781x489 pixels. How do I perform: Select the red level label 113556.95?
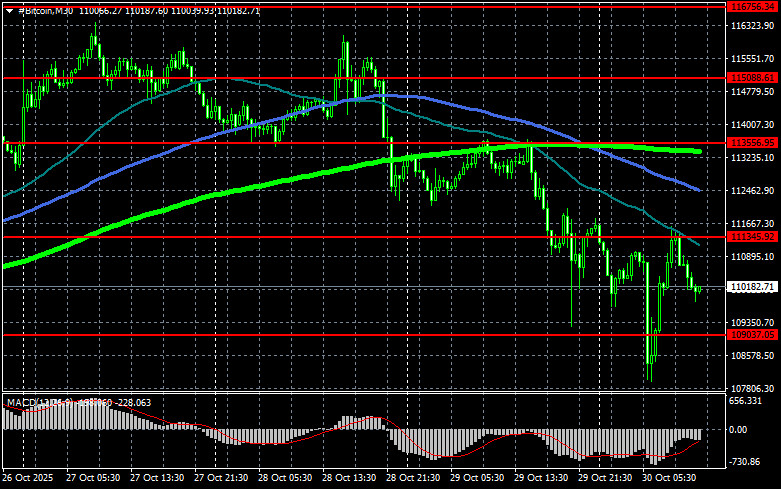(752, 143)
